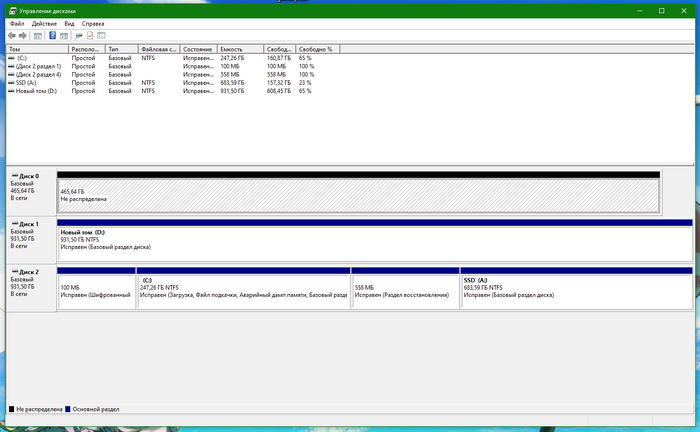Sort by the Свободно % column header

(x=316, y=48)
